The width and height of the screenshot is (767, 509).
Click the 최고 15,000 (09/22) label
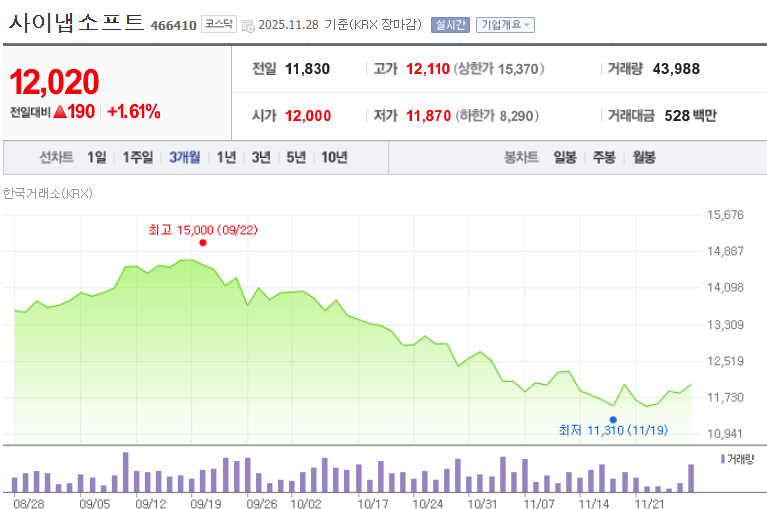click(x=203, y=230)
